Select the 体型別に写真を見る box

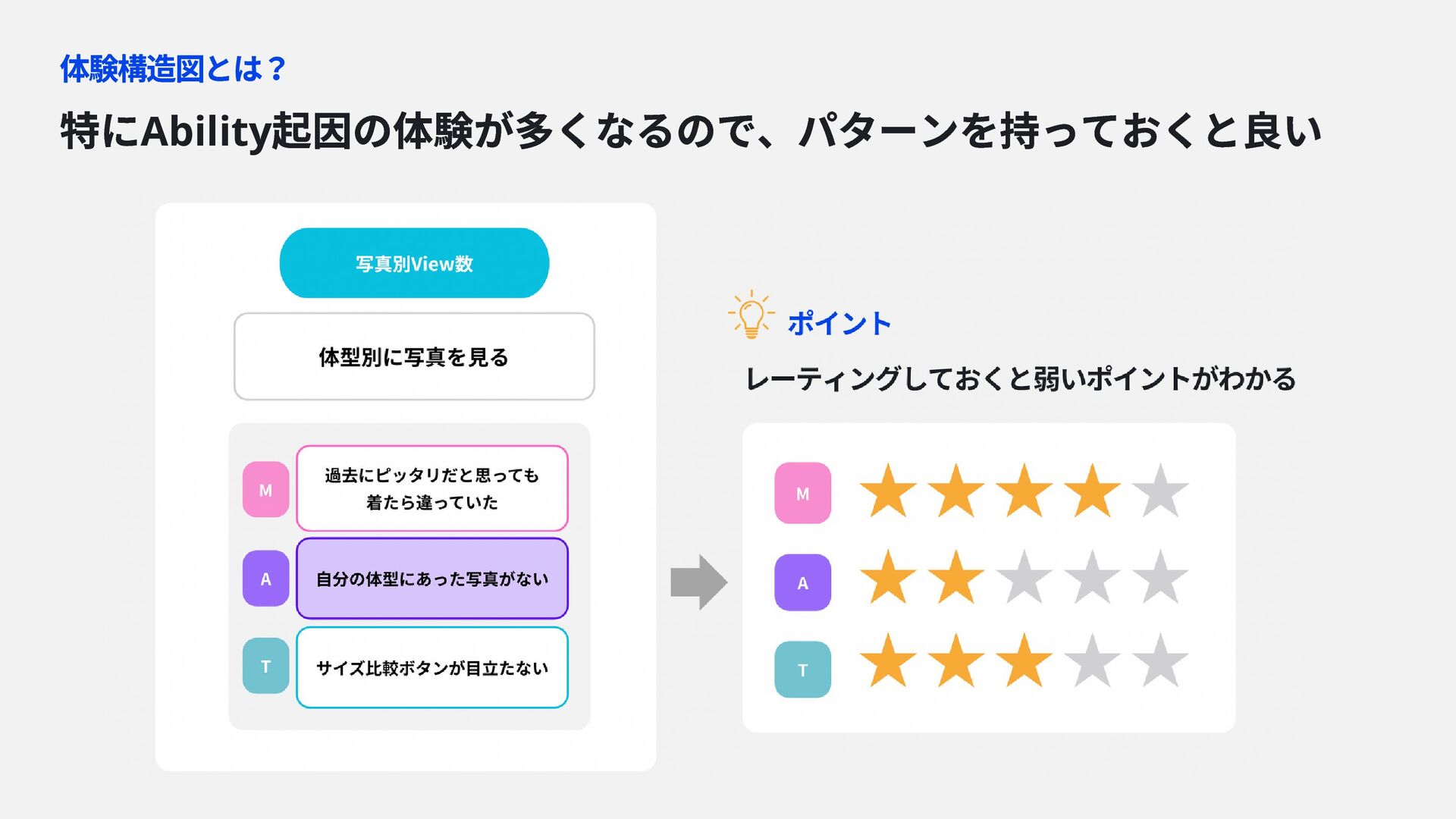(414, 356)
